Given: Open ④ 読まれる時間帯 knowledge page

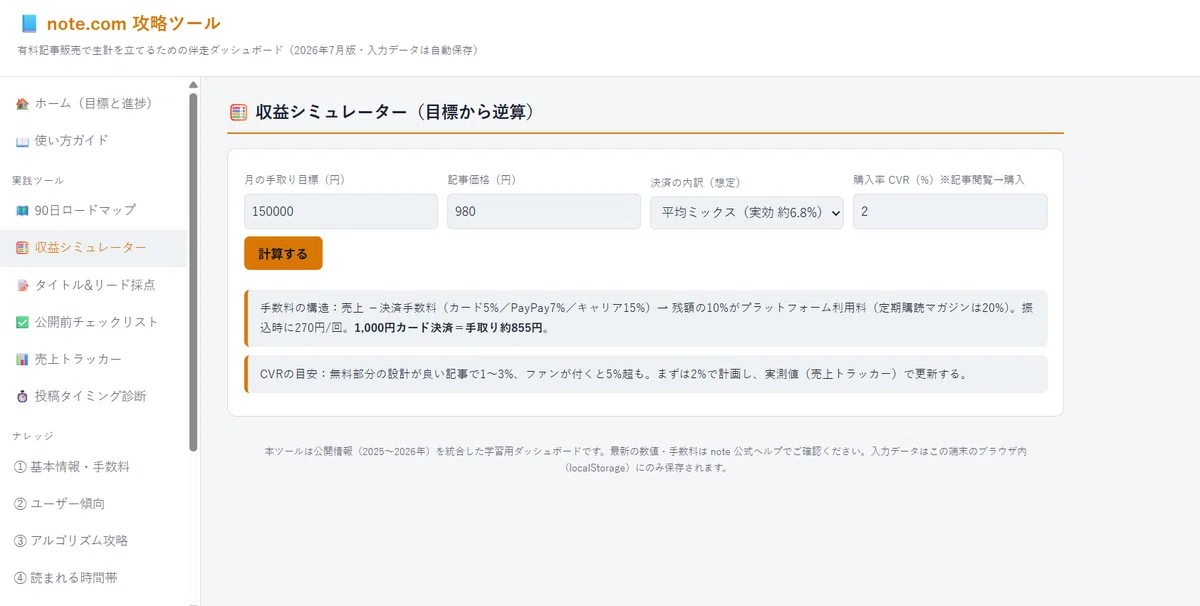Looking at the screenshot, I should (x=93, y=578).
